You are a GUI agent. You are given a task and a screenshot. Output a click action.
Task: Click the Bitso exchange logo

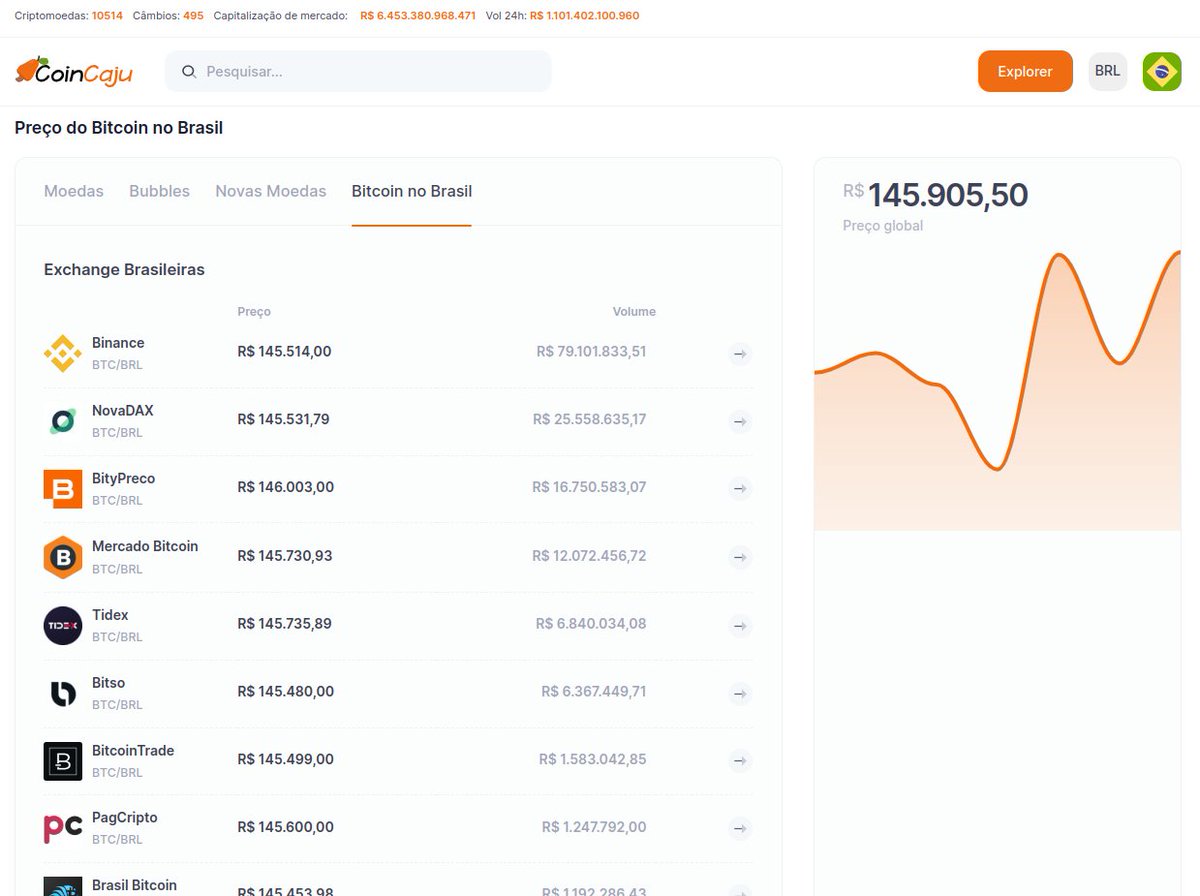coord(63,693)
